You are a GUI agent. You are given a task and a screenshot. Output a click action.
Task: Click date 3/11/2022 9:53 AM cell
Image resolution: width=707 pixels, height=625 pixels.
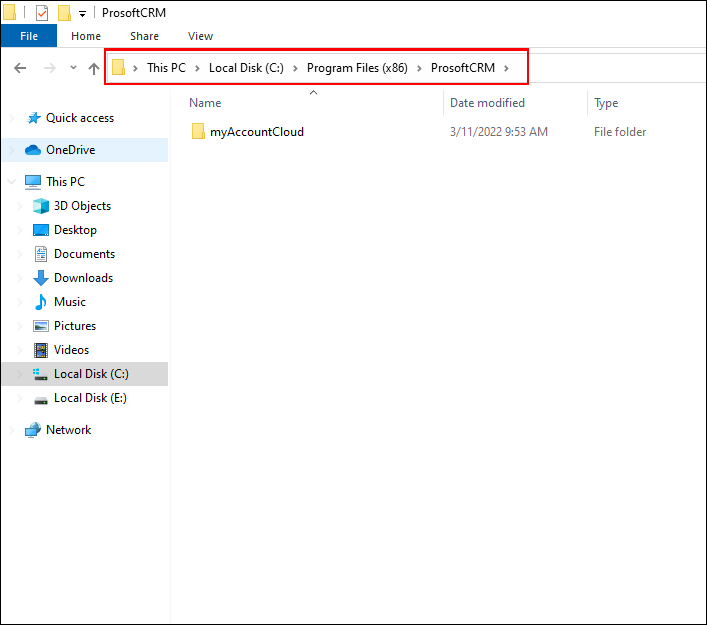(499, 132)
